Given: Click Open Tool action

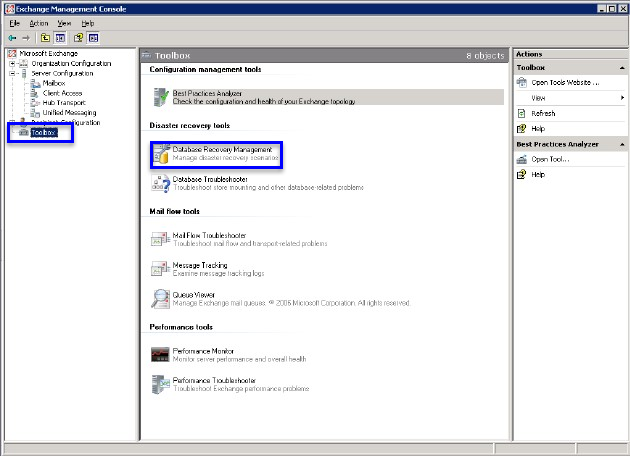Looking at the screenshot, I should pos(550,159).
